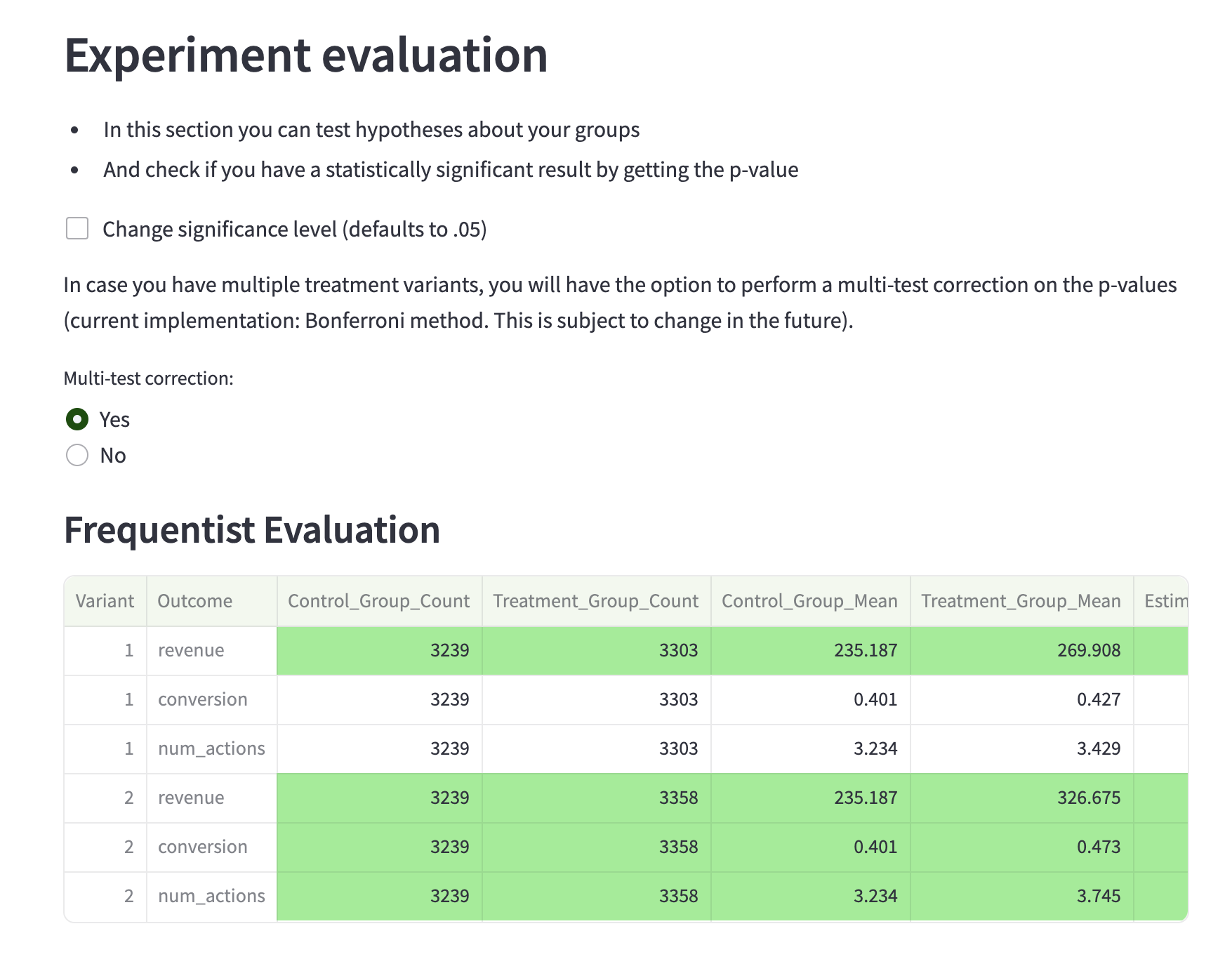Select the variant 1 conversion outcome cell

202,699
